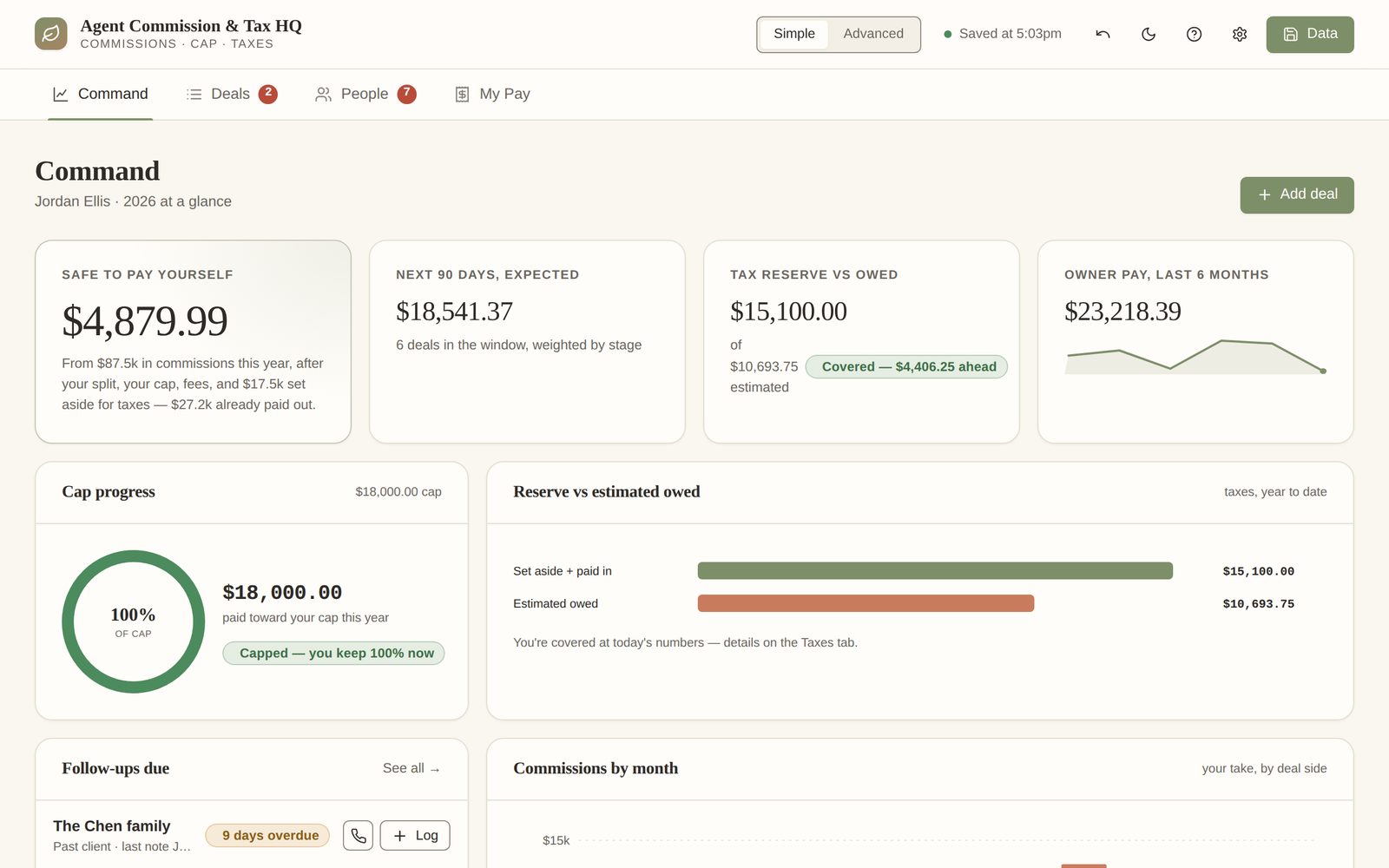Switch to Simple mode
The height and width of the screenshot is (868, 1389).
(x=794, y=34)
